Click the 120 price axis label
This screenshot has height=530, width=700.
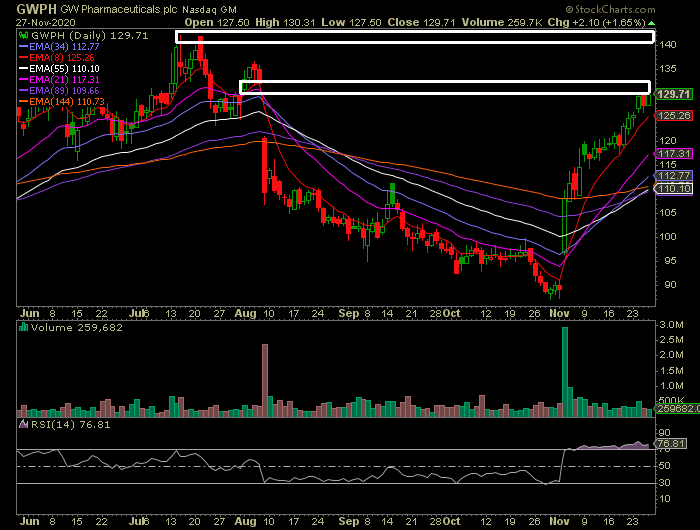(668, 141)
